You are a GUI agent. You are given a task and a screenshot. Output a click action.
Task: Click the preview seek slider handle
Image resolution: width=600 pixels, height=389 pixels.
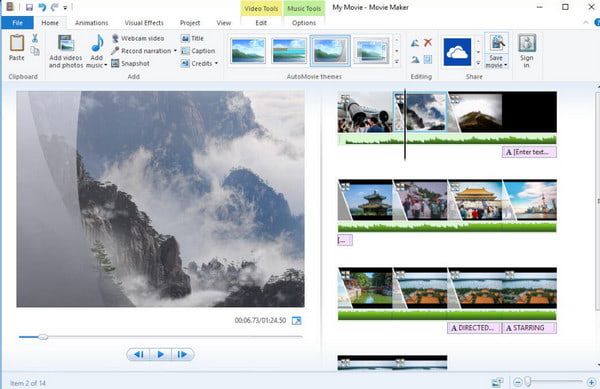point(43,337)
